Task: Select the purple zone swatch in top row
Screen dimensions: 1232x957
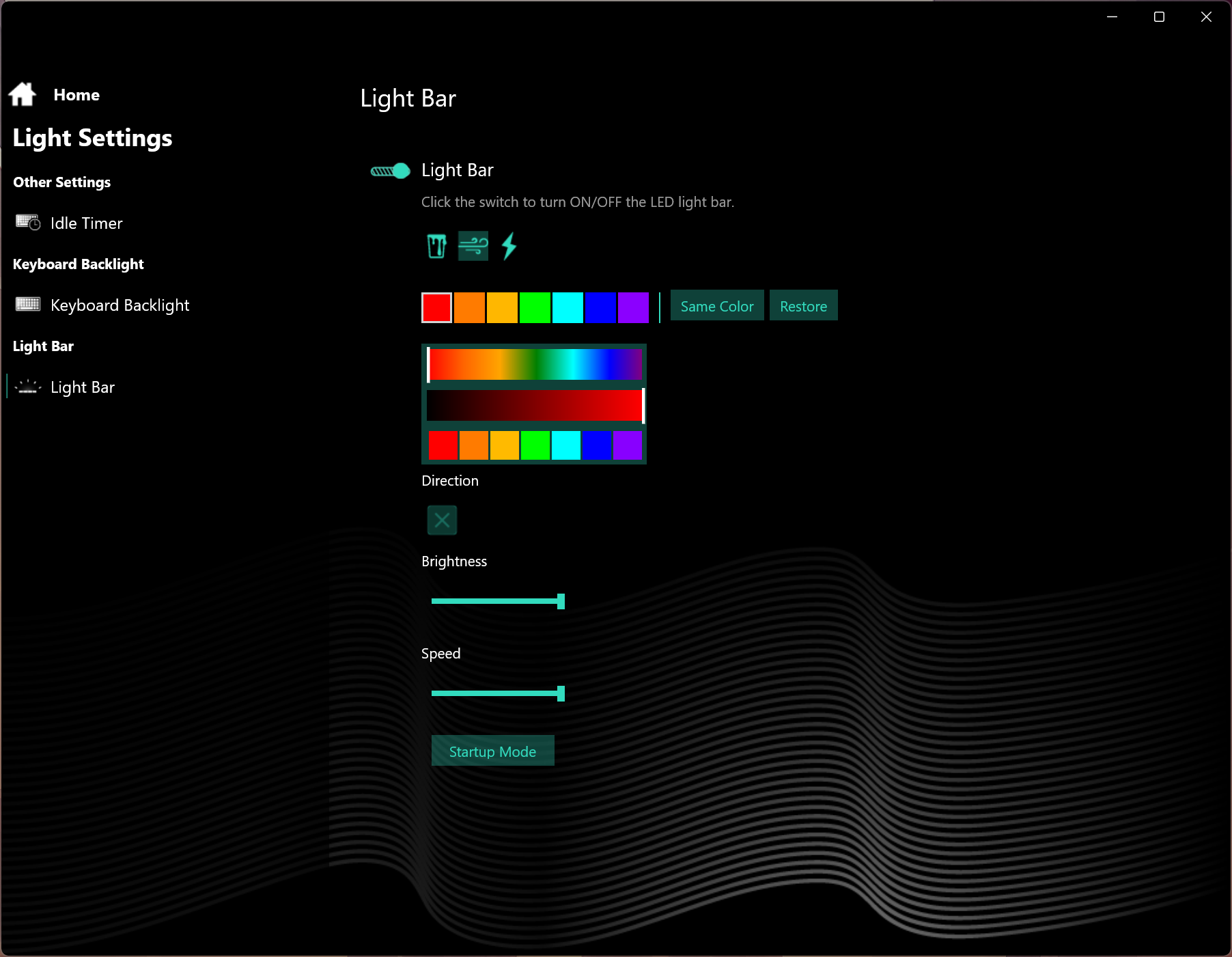Action: point(633,307)
